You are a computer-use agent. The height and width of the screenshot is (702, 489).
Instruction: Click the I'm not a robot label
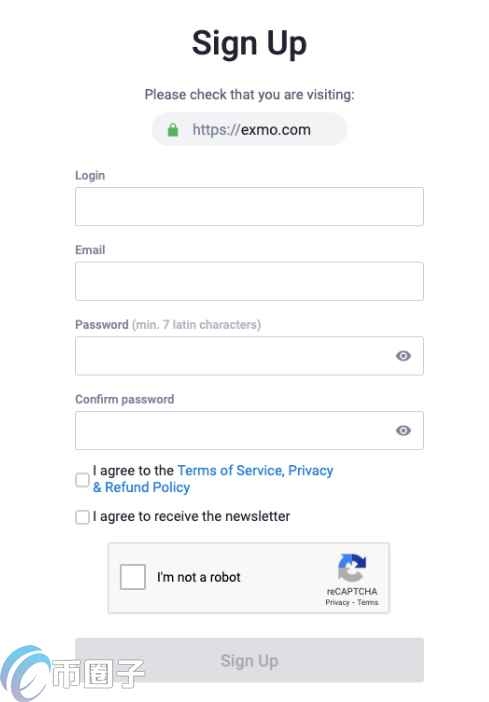point(199,577)
